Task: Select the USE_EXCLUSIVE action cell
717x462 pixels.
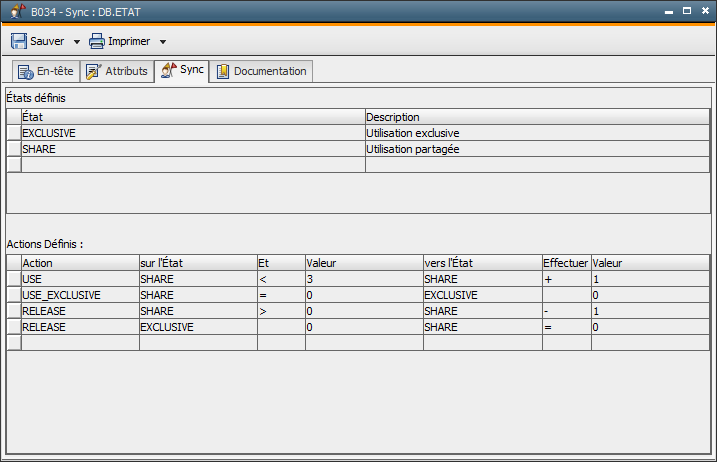Action: point(80,296)
